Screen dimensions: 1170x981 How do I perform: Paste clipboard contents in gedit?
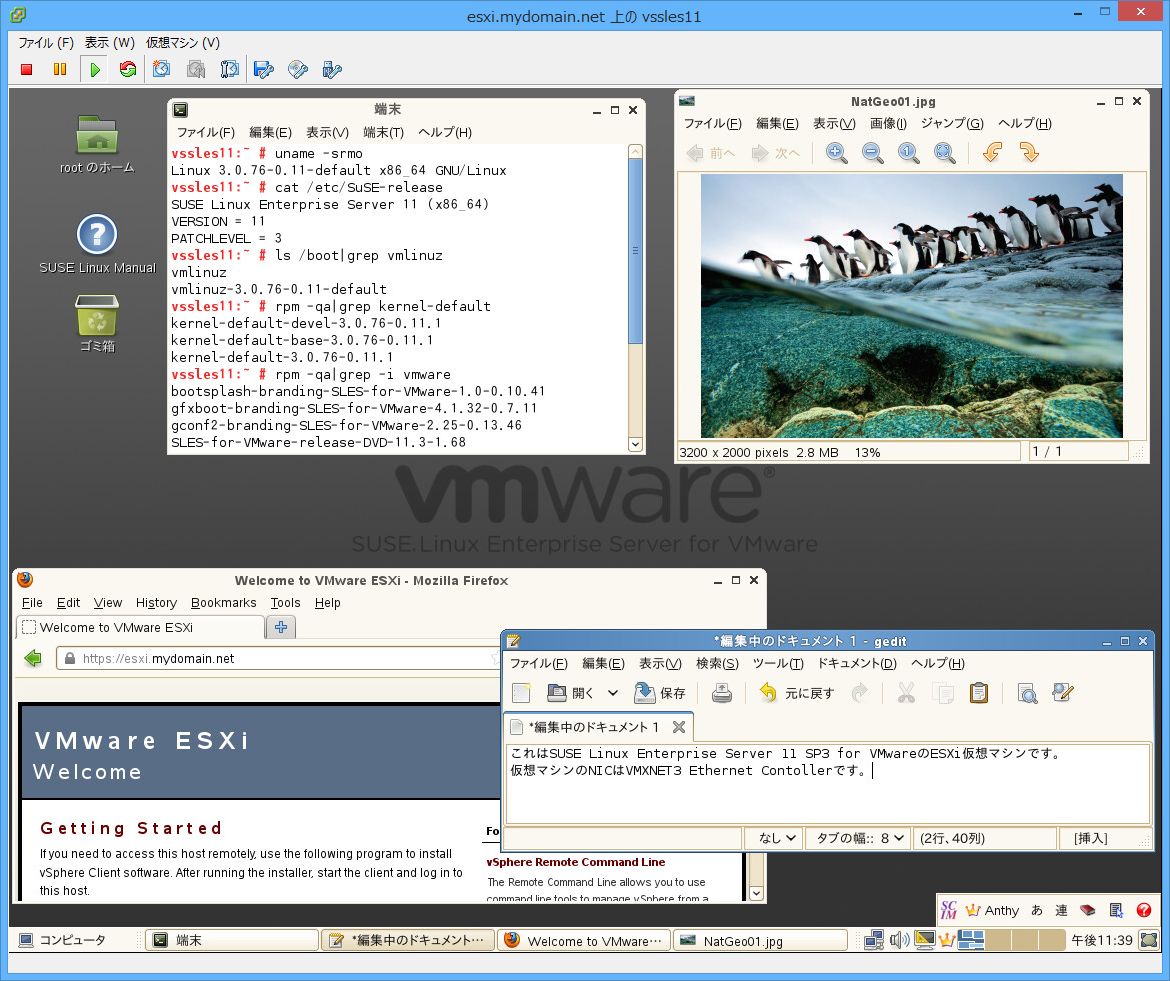tap(979, 693)
